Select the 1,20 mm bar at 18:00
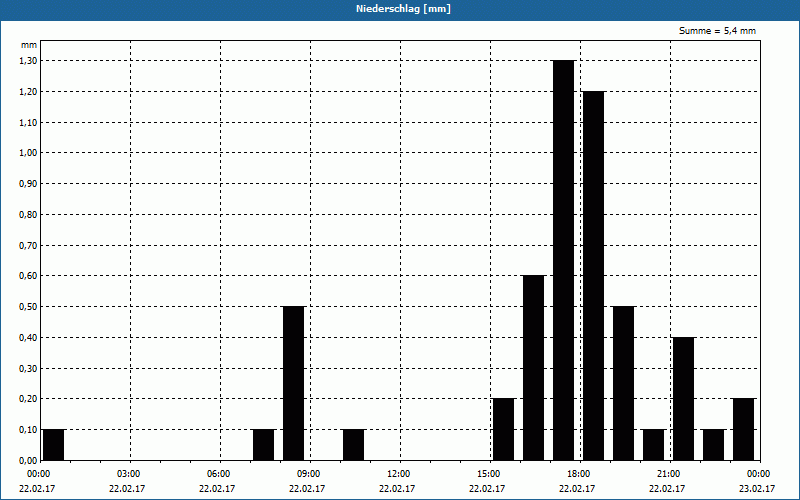800x500 pixels. tap(593, 276)
